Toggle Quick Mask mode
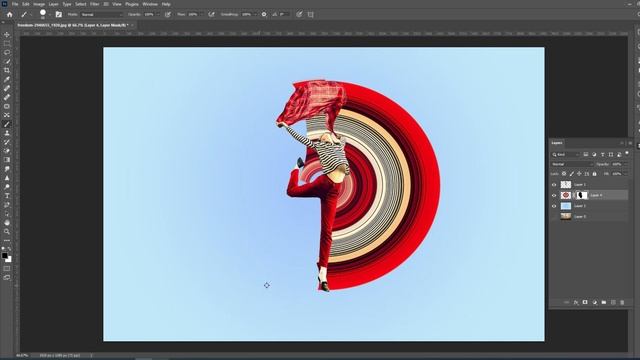This screenshot has height=360, width=640. [7, 269]
